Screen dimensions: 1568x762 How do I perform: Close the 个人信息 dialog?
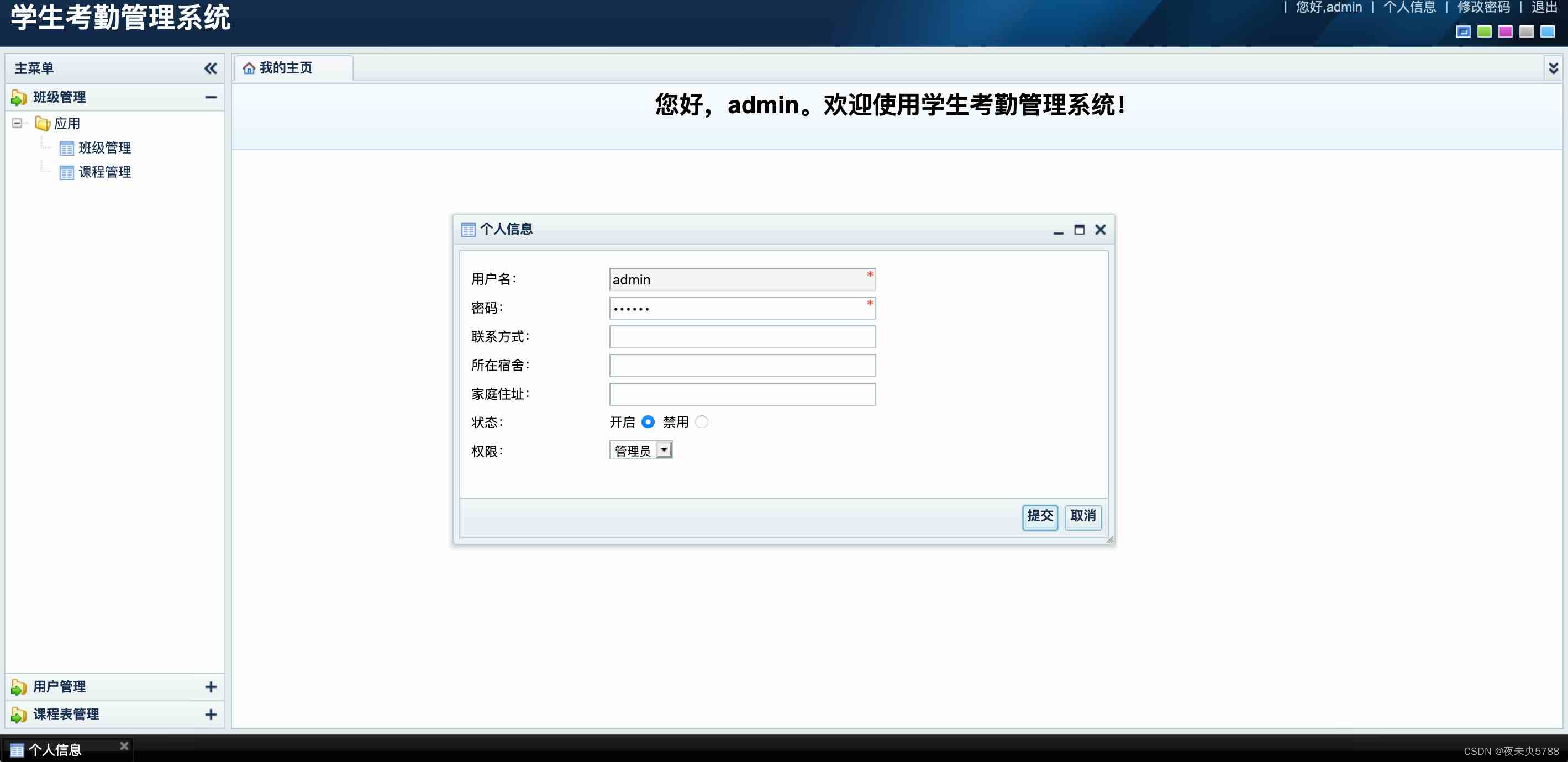[1100, 230]
